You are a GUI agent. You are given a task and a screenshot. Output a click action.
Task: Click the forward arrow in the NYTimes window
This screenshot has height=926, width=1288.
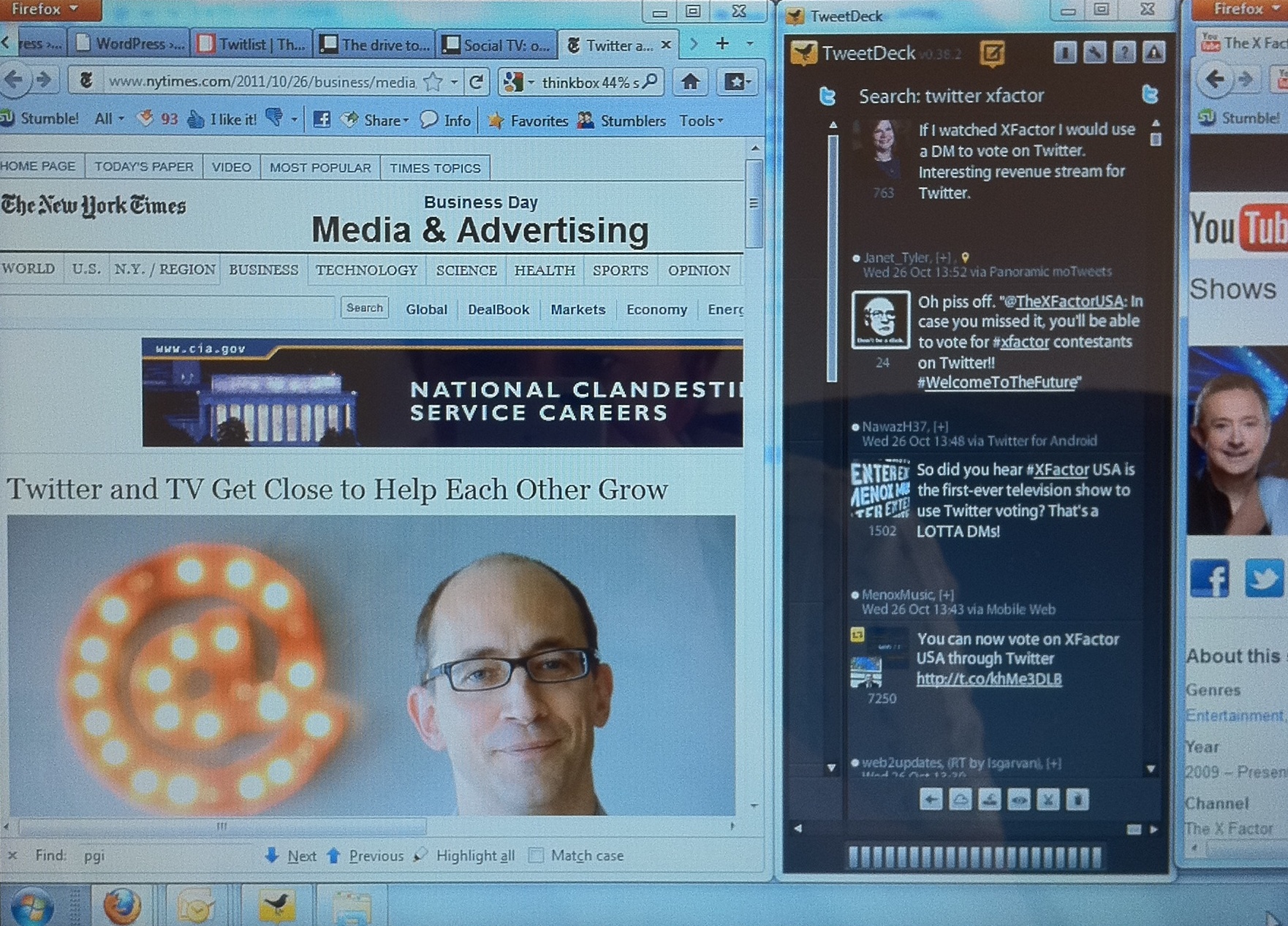click(x=44, y=80)
